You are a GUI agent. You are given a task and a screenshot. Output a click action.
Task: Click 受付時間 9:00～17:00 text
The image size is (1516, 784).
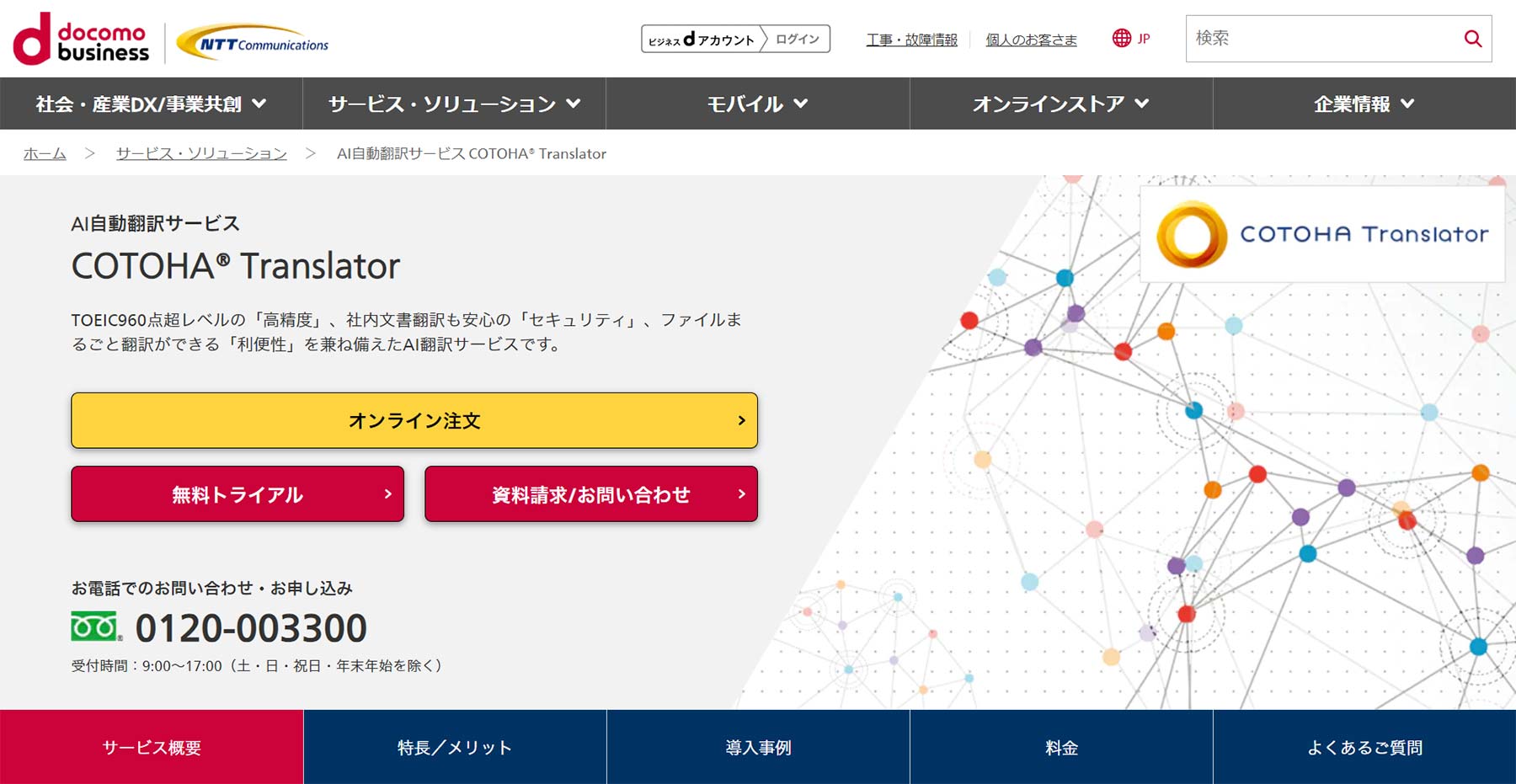tap(256, 665)
